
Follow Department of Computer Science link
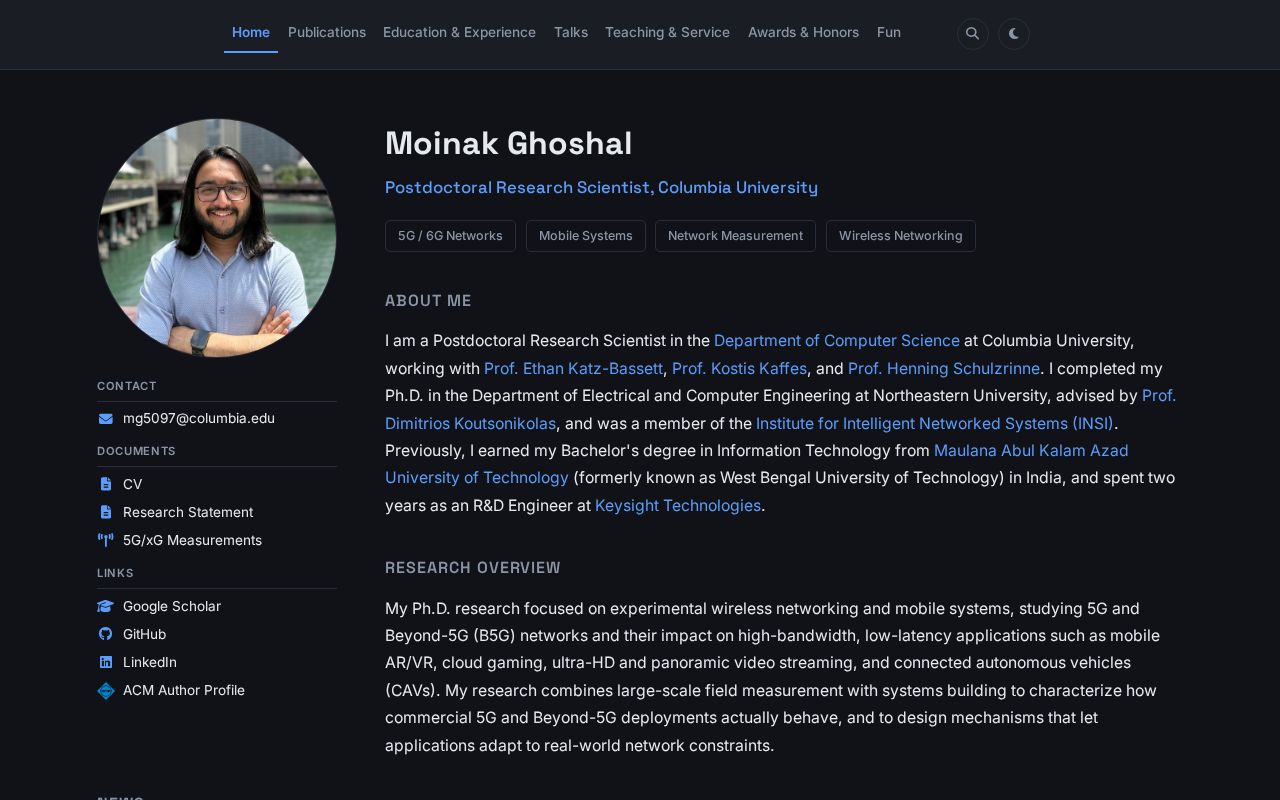coord(837,341)
